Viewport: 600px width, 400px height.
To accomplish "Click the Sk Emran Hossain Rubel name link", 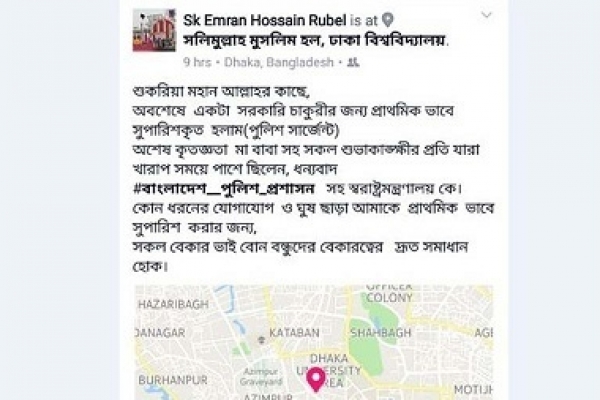I will [x=265, y=20].
